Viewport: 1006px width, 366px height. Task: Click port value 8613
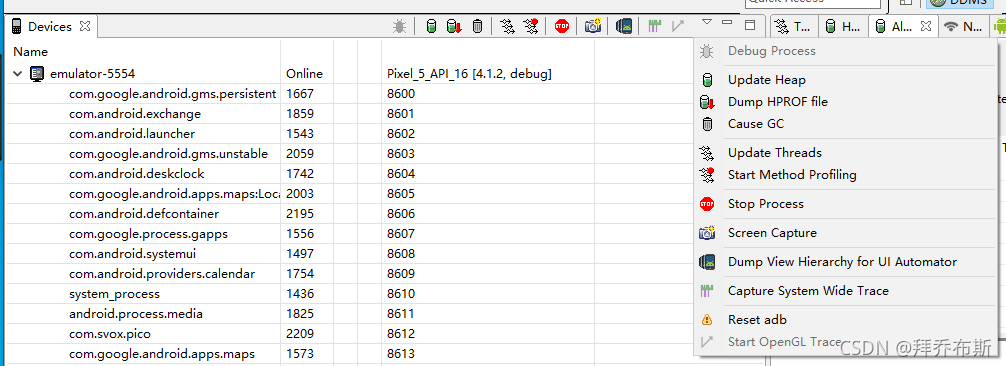[401, 354]
